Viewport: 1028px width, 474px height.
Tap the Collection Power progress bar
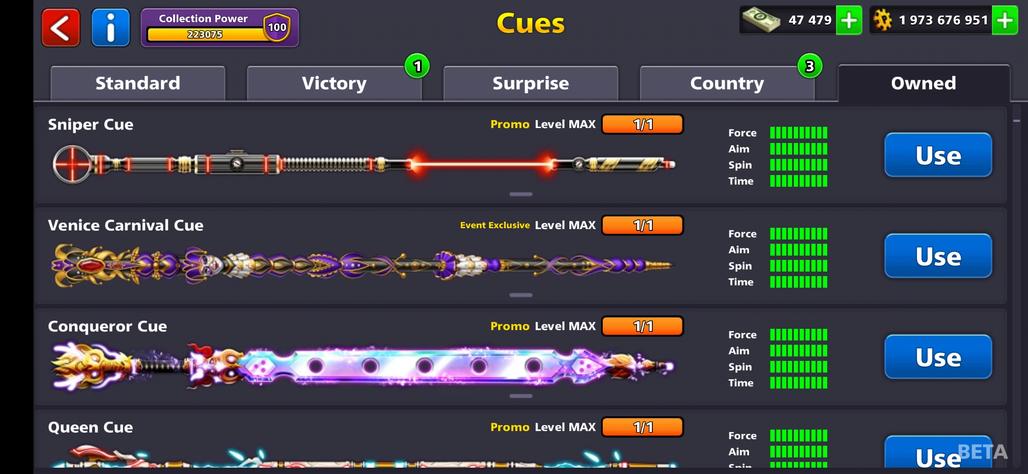[x=206, y=34]
